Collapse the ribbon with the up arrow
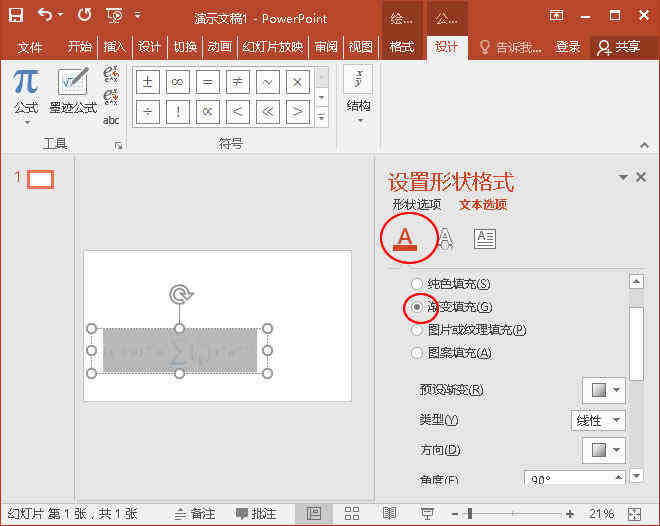The image size is (660, 526). click(x=644, y=145)
